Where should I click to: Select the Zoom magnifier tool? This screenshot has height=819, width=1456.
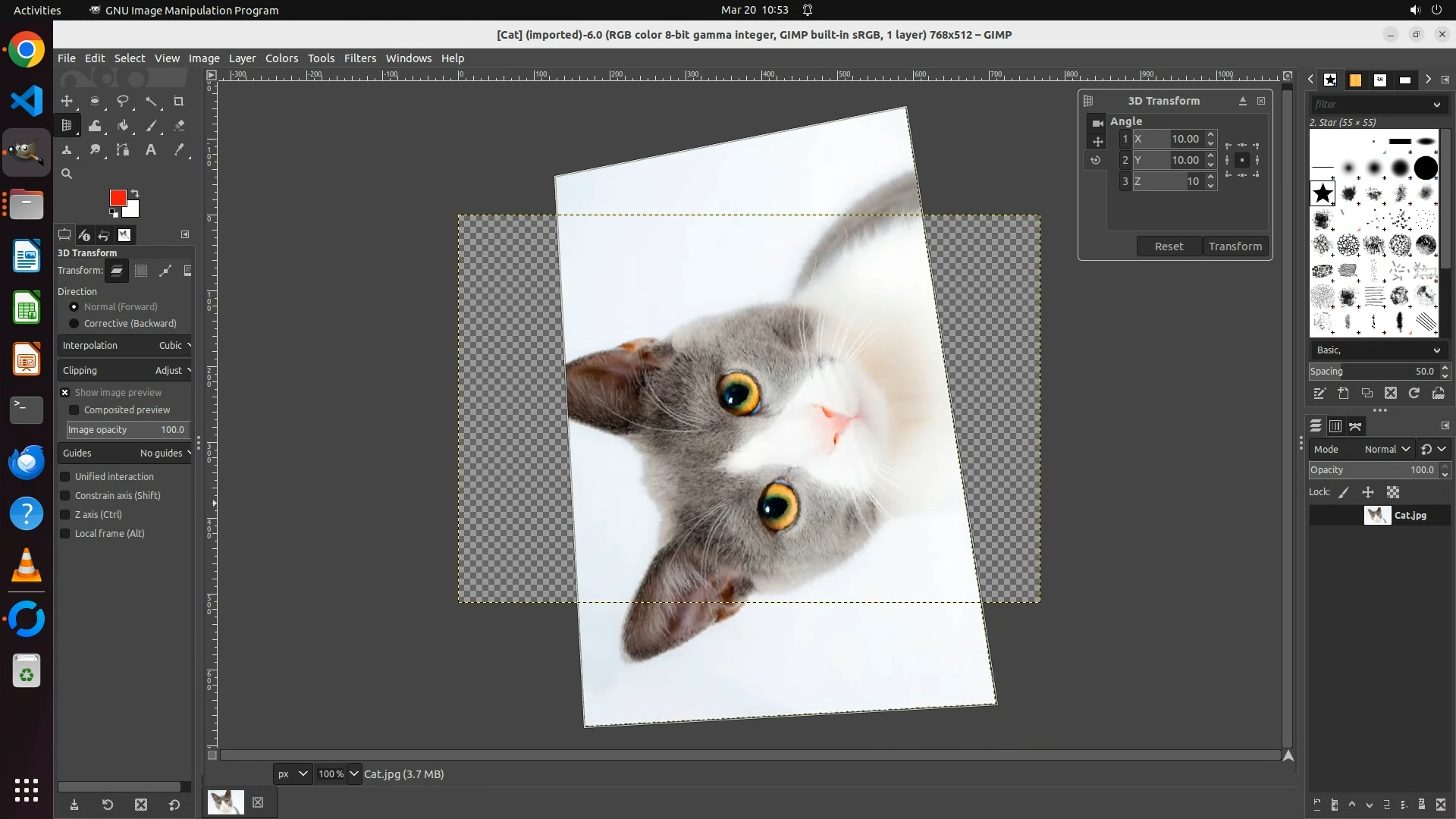[67, 174]
